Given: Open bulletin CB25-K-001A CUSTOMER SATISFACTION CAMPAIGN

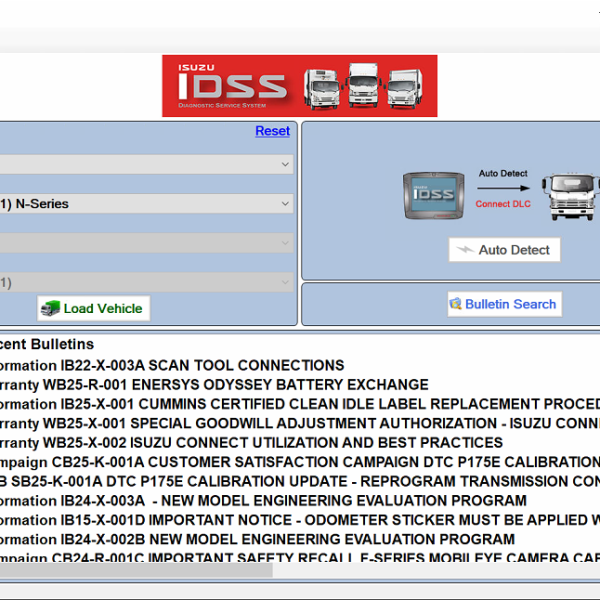Looking at the screenshot, I should tap(300, 462).
